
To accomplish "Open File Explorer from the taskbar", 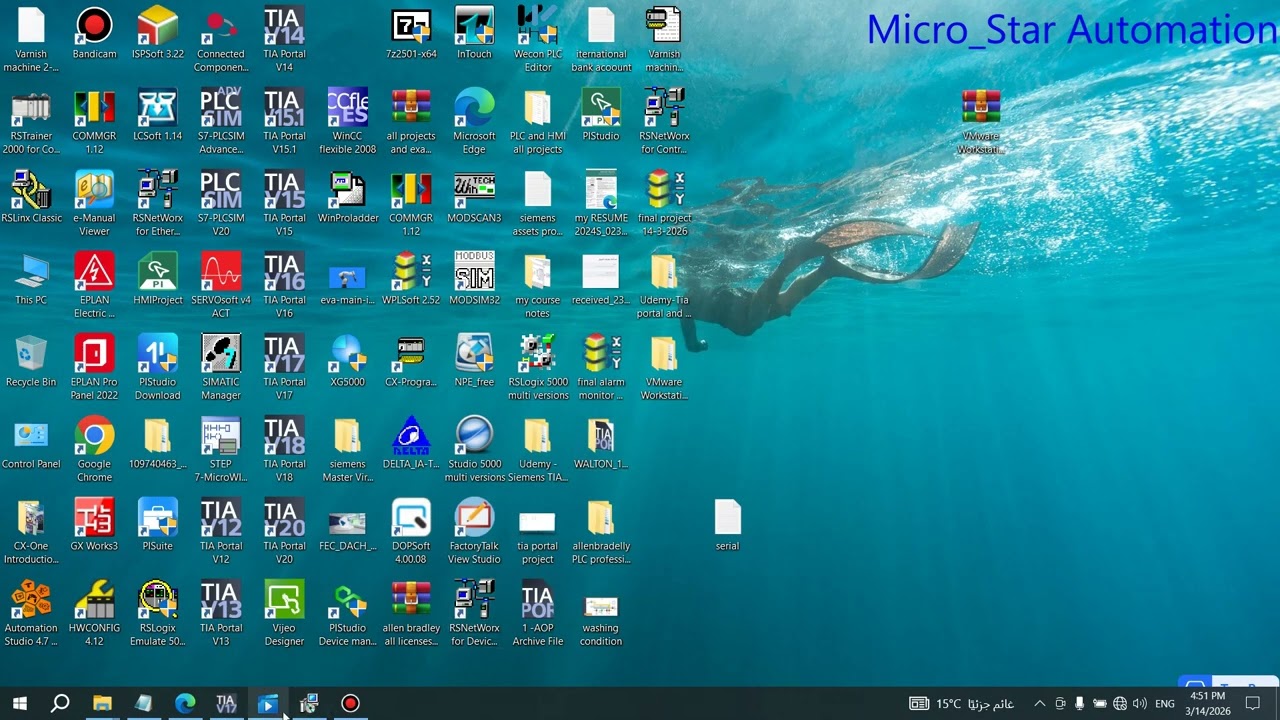I will pos(102,704).
